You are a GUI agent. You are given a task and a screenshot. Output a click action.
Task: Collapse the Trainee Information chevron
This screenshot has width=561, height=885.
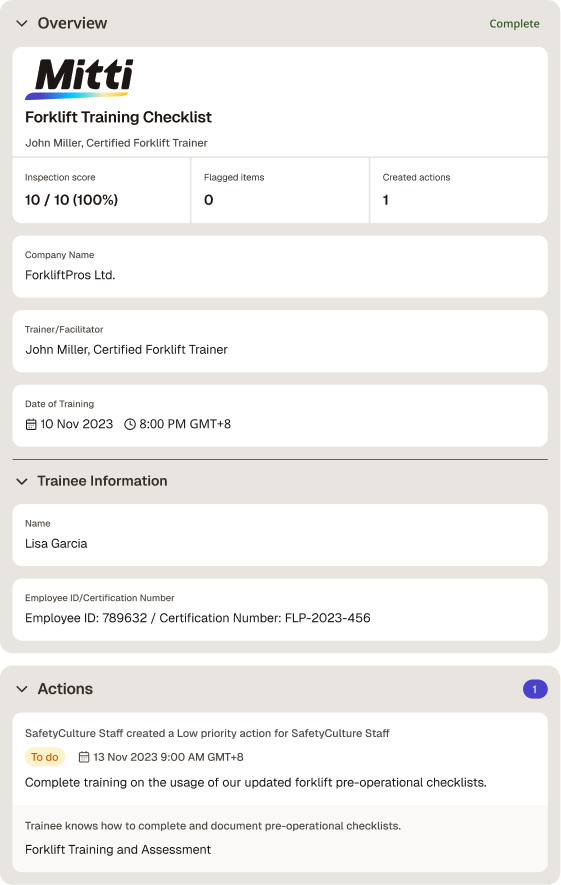(x=22, y=481)
